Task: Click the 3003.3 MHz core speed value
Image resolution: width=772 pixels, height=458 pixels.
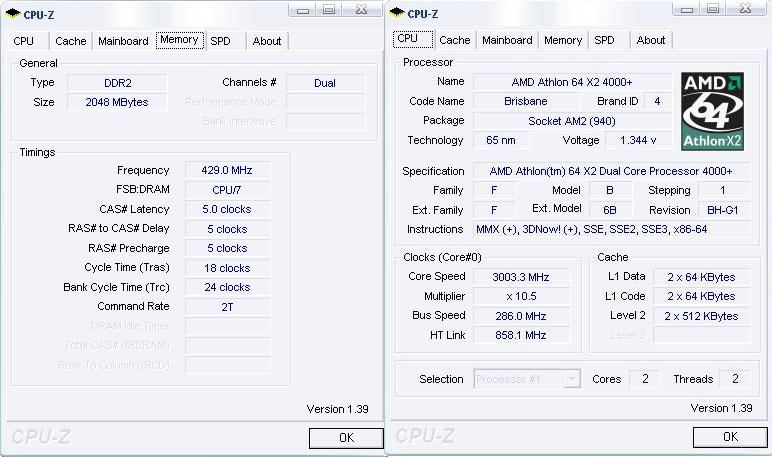Action: point(521,277)
